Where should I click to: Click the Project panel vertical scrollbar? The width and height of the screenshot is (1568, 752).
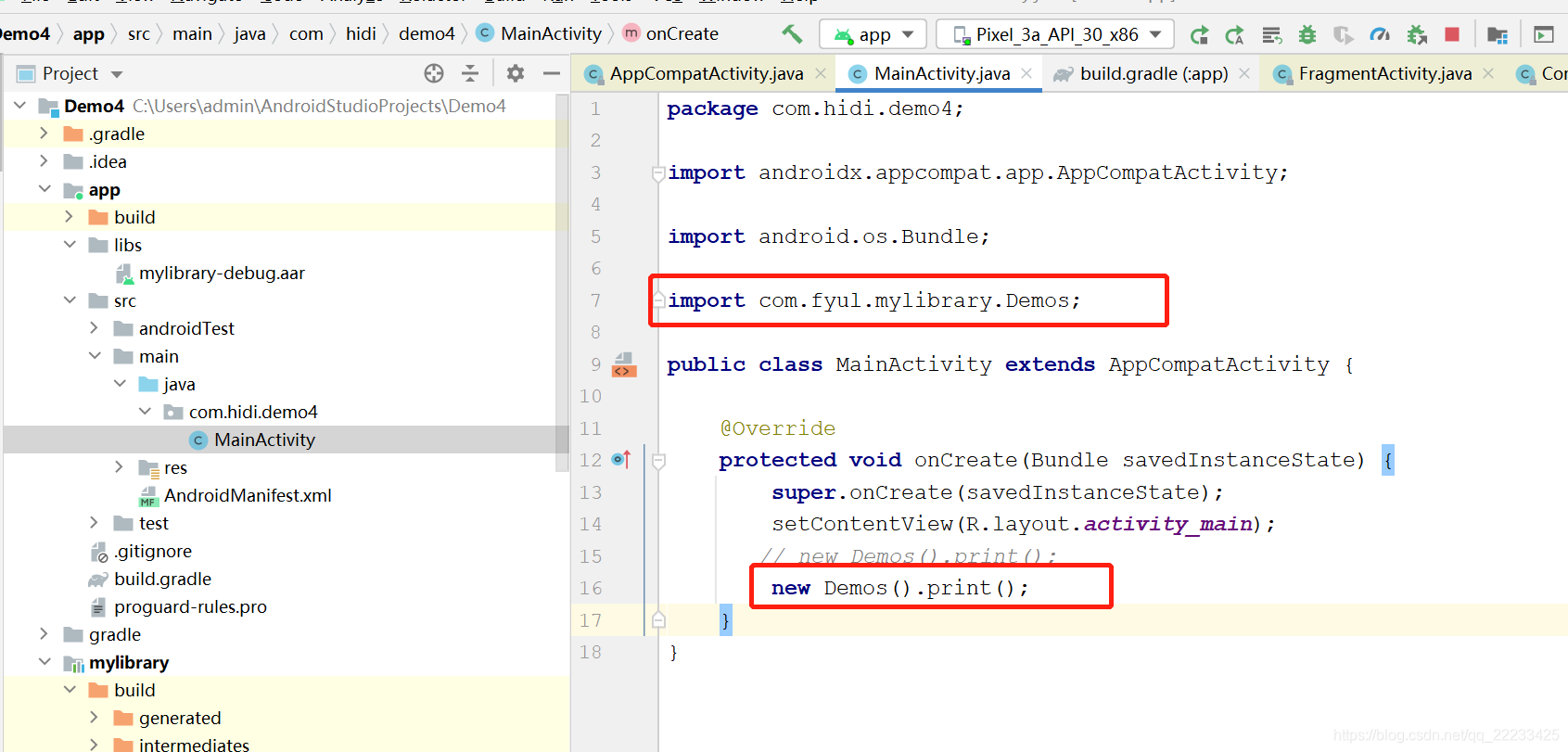[562, 283]
